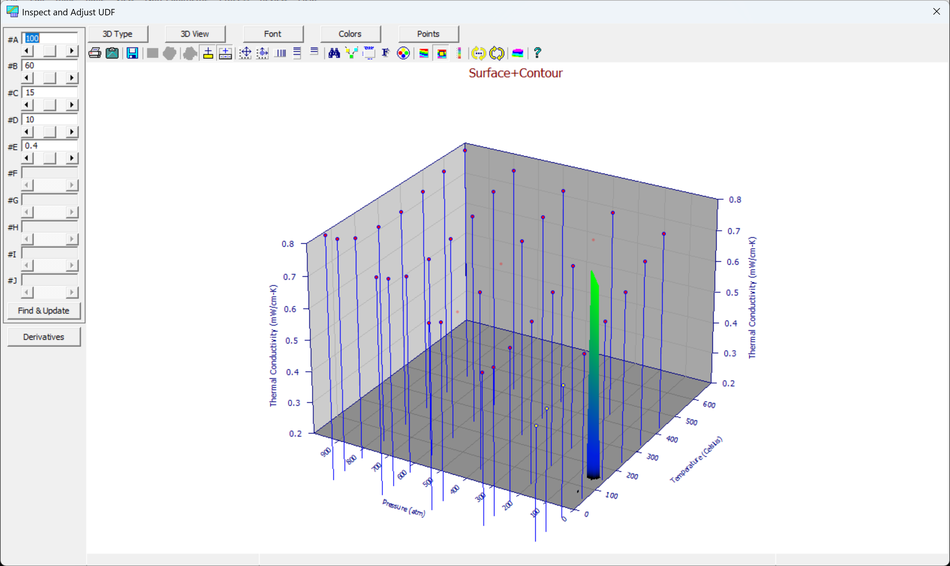Decrease parameter #A with left arrow
The height and width of the screenshot is (566, 950).
pos(27,51)
